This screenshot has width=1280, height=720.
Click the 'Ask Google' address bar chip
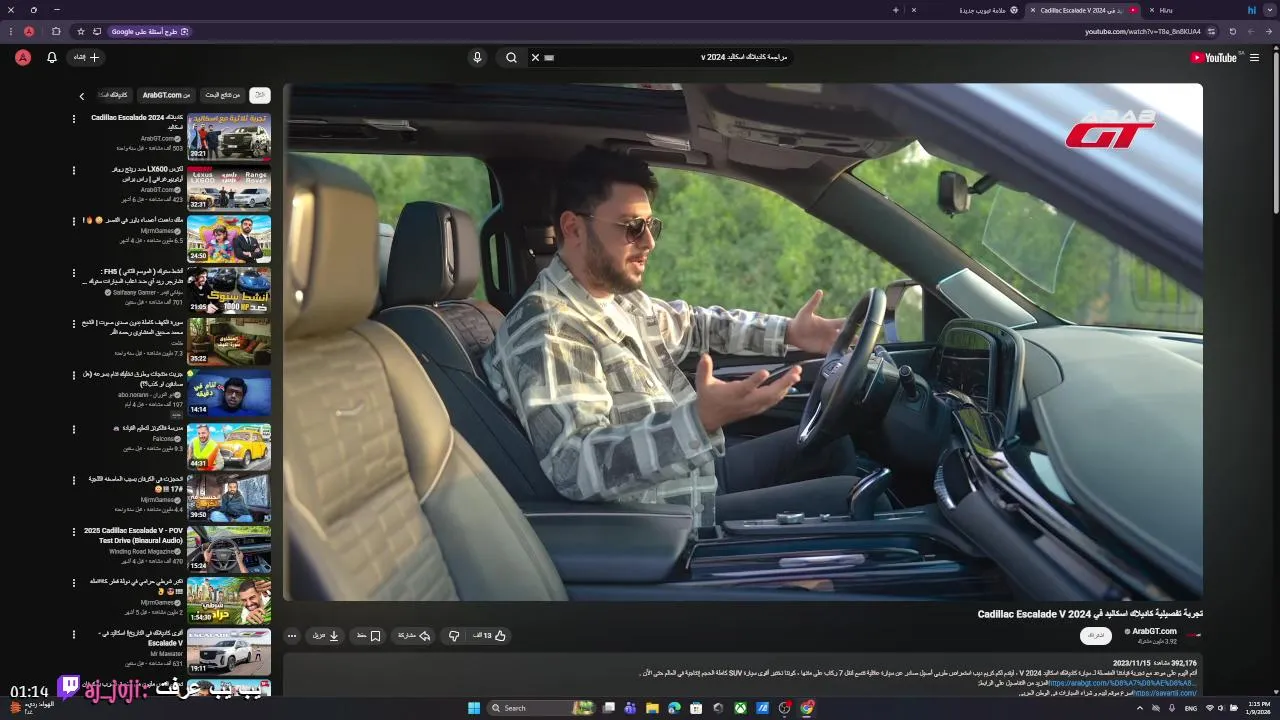tap(150, 31)
